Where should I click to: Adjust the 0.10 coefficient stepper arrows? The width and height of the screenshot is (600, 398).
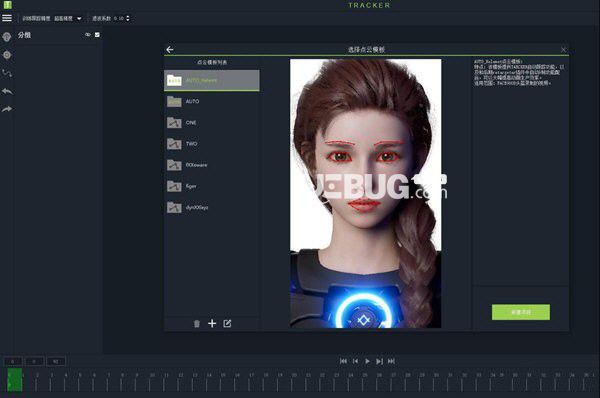128,18
